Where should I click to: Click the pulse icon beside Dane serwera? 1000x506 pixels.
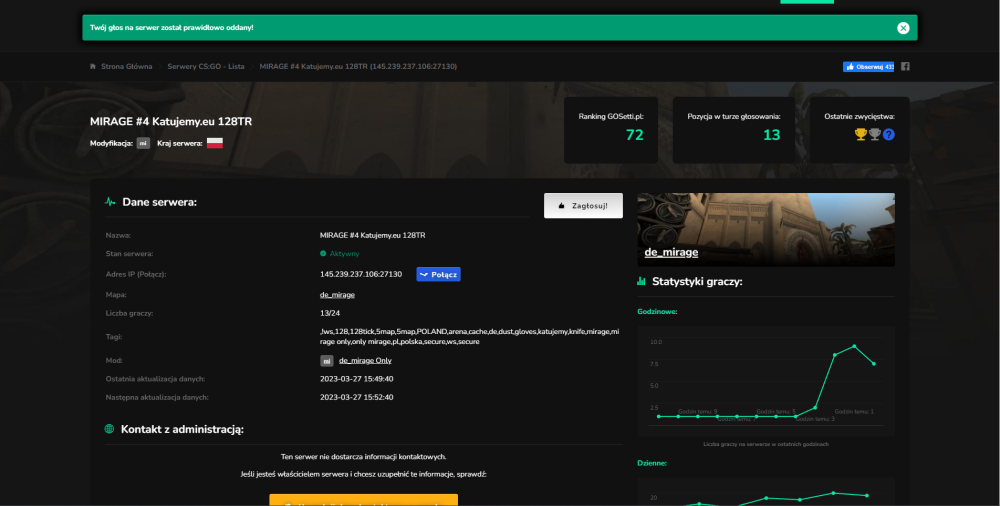click(110, 202)
